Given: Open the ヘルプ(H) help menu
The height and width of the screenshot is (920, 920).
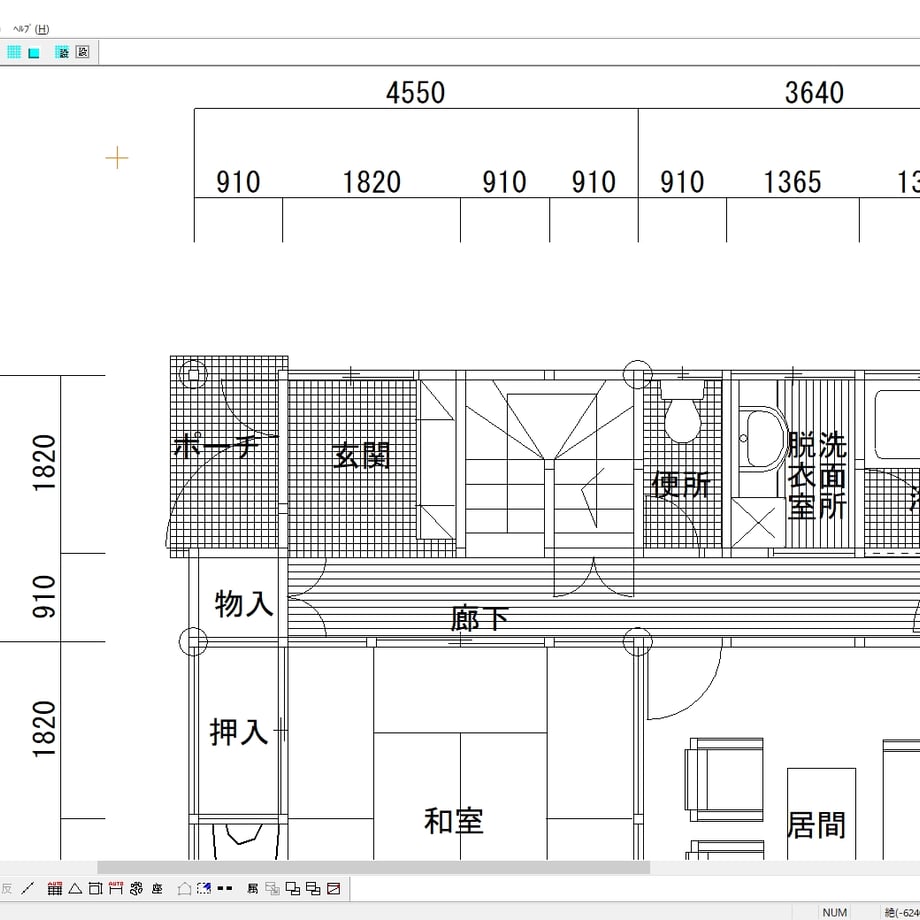Looking at the screenshot, I should [31, 28].
